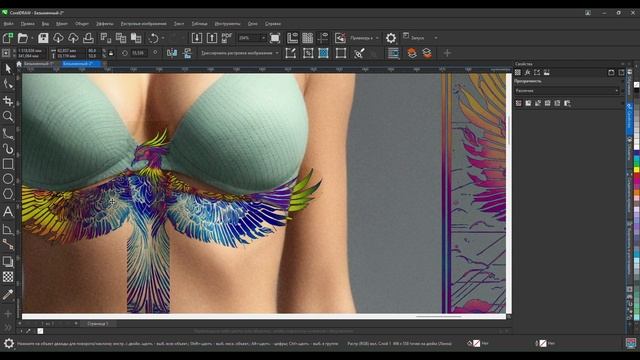Click the Import arrow-down icon
640x360 pixels.
point(197,38)
